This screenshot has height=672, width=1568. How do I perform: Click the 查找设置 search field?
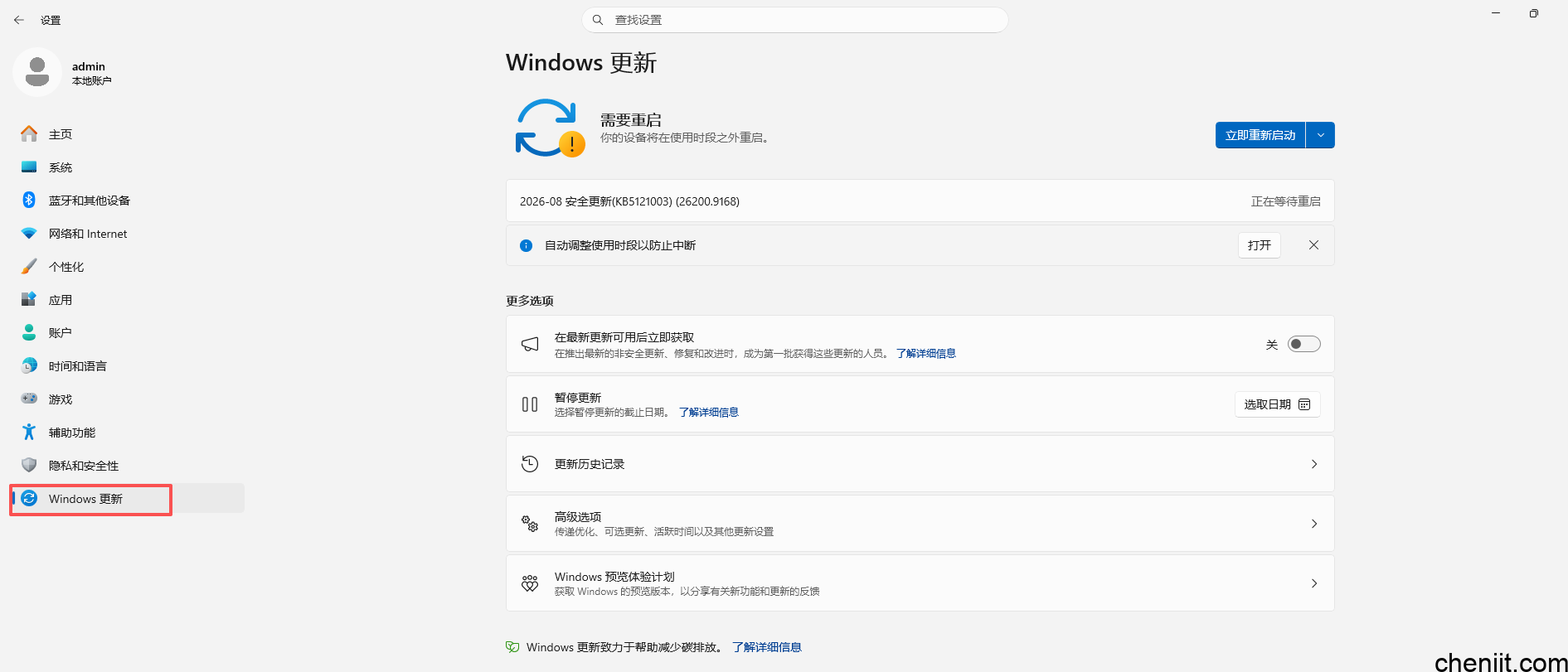point(795,20)
